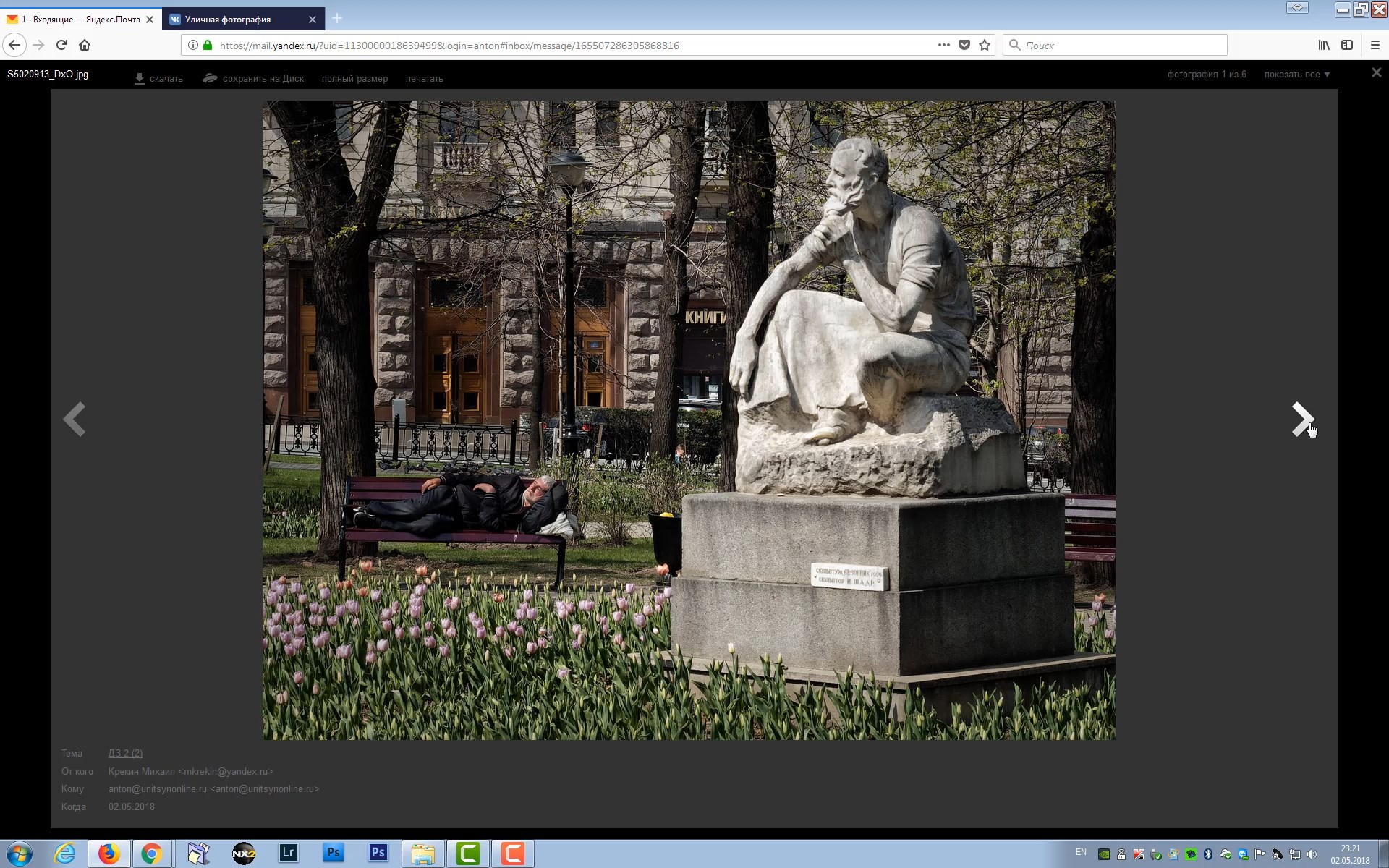Click the browser forward button
The width and height of the screenshot is (1389, 868).
point(38,45)
